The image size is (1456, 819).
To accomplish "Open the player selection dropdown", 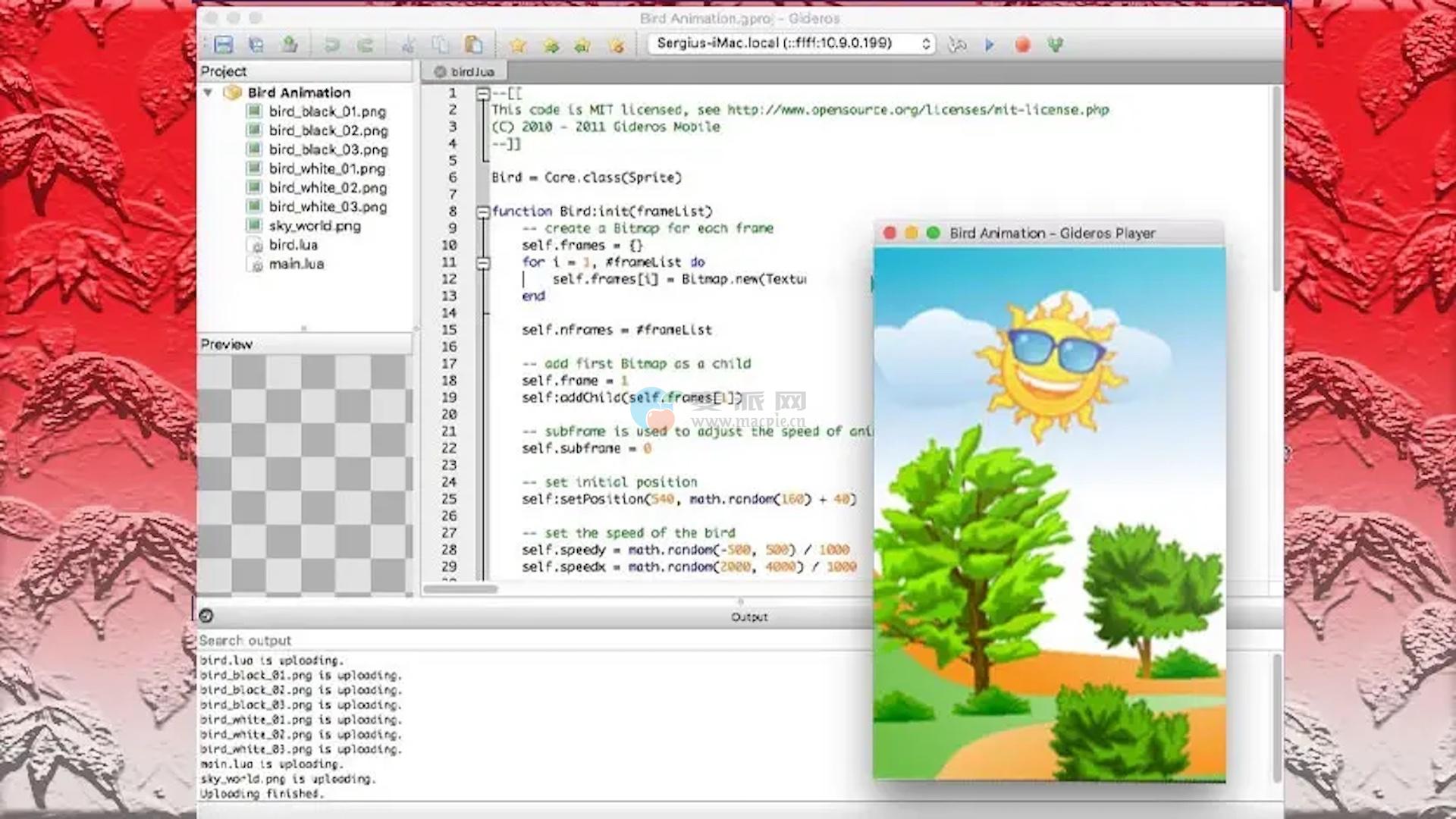I will pyautogui.click(x=791, y=43).
